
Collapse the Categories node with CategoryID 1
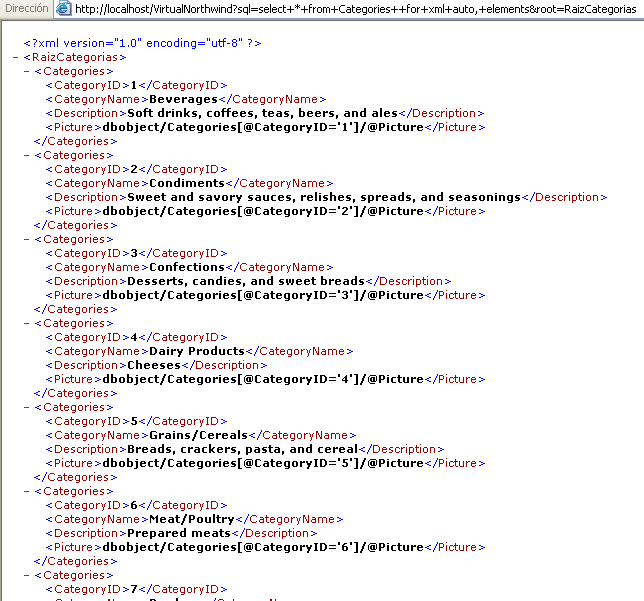(27, 71)
